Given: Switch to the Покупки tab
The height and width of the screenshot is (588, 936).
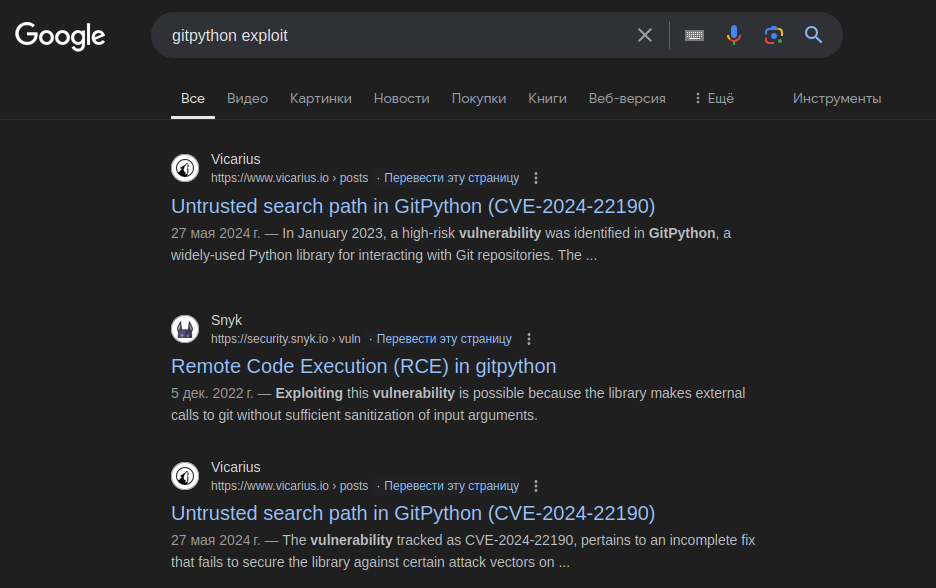Looking at the screenshot, I should 479,98.
